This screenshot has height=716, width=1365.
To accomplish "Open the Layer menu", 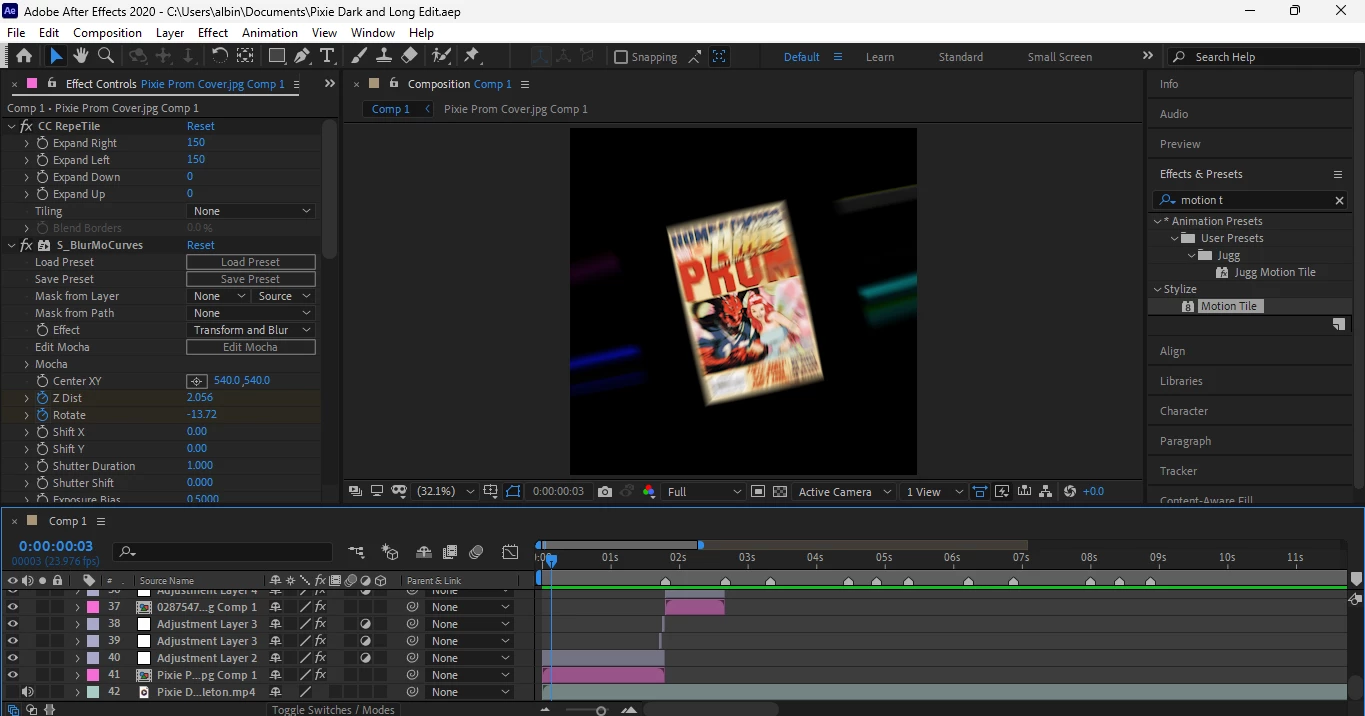I will (x=170, y=33).
